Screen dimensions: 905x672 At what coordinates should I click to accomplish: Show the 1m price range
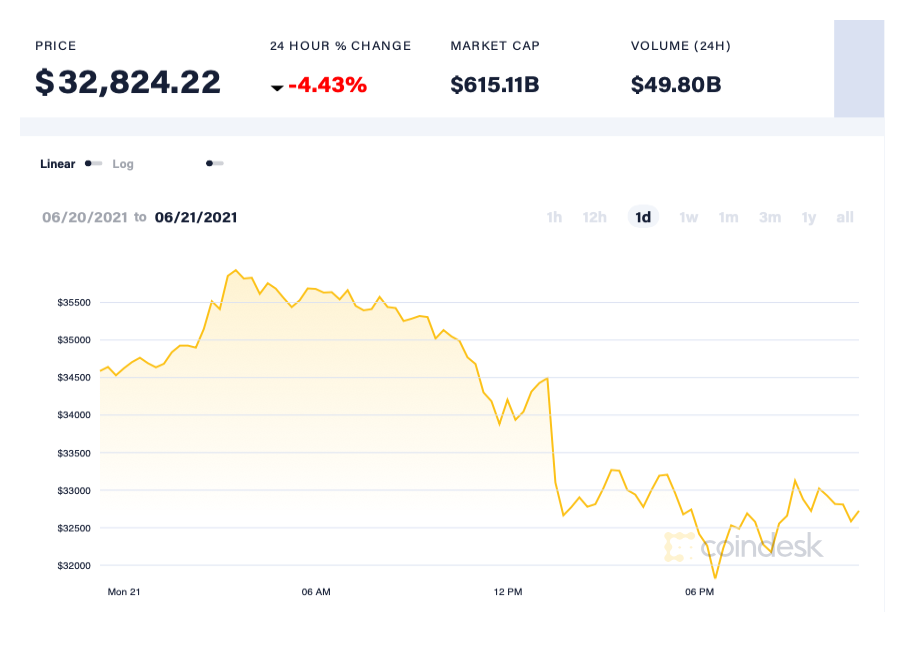click(x=728, y=217)
